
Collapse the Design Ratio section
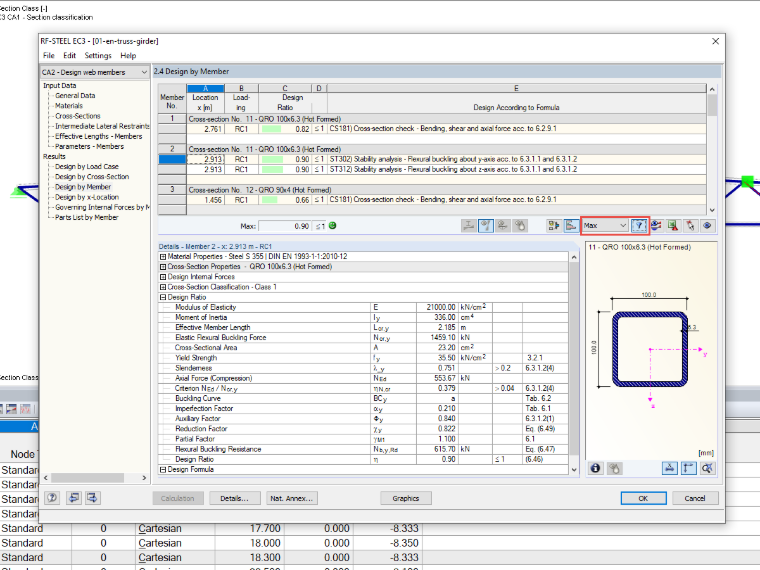coord(163,297)
